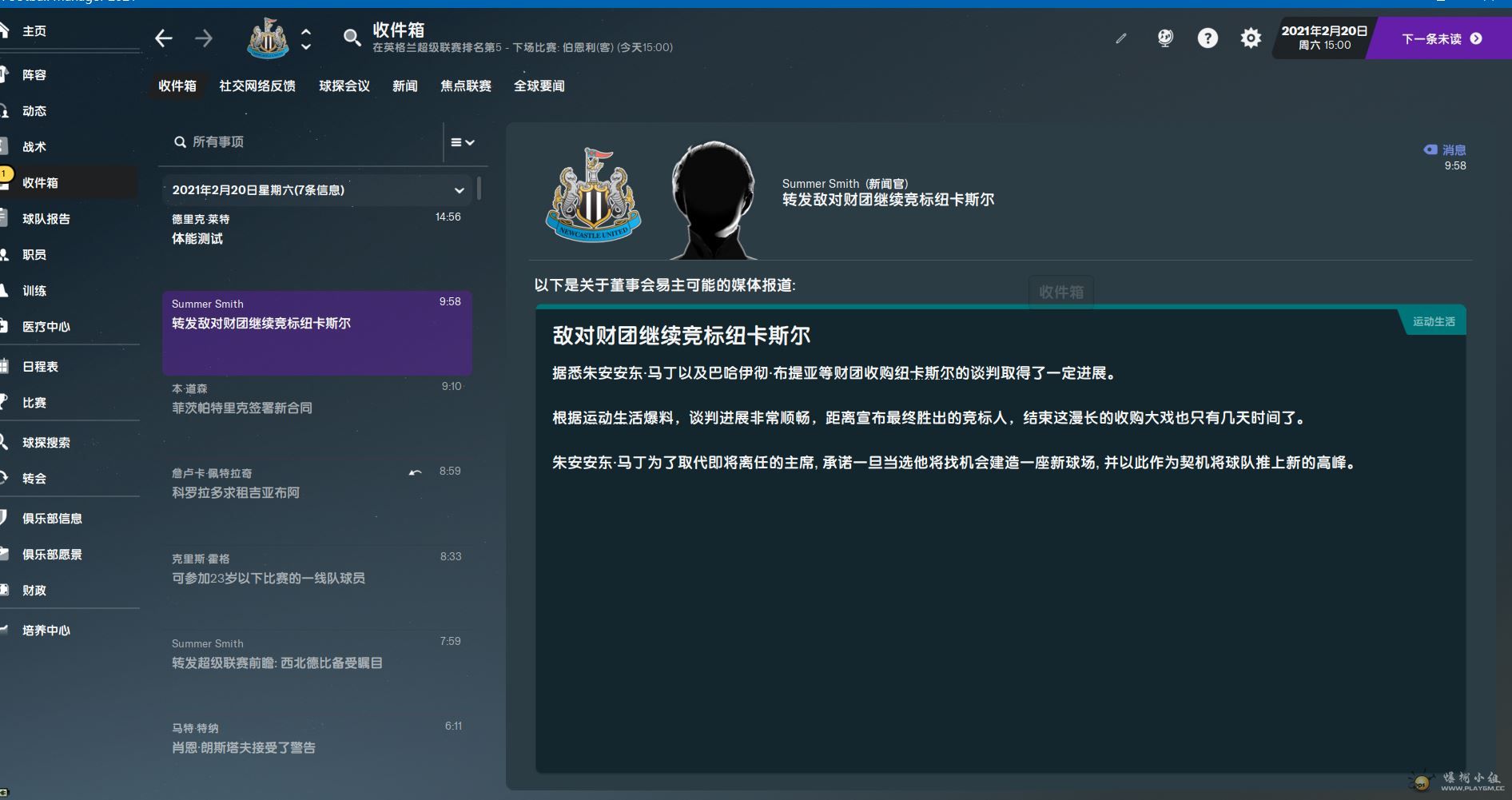Open the settings gear icon
The height and width of the screenshot is (800, 1512).
(x=1251, y=38)
